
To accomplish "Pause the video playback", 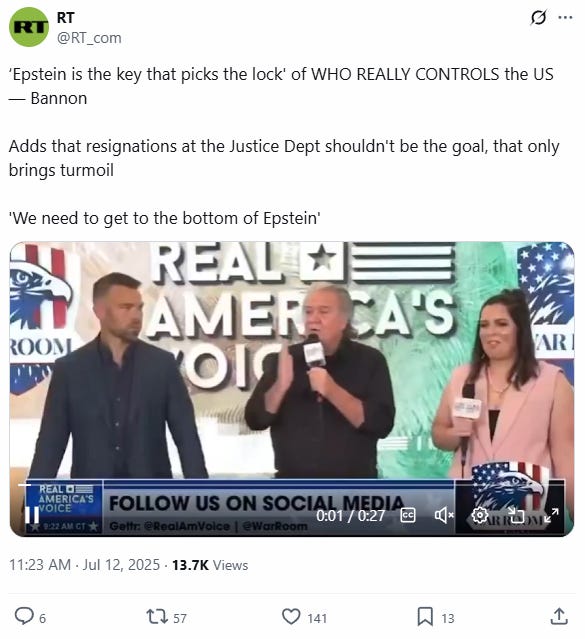I will tap(31, 515).
